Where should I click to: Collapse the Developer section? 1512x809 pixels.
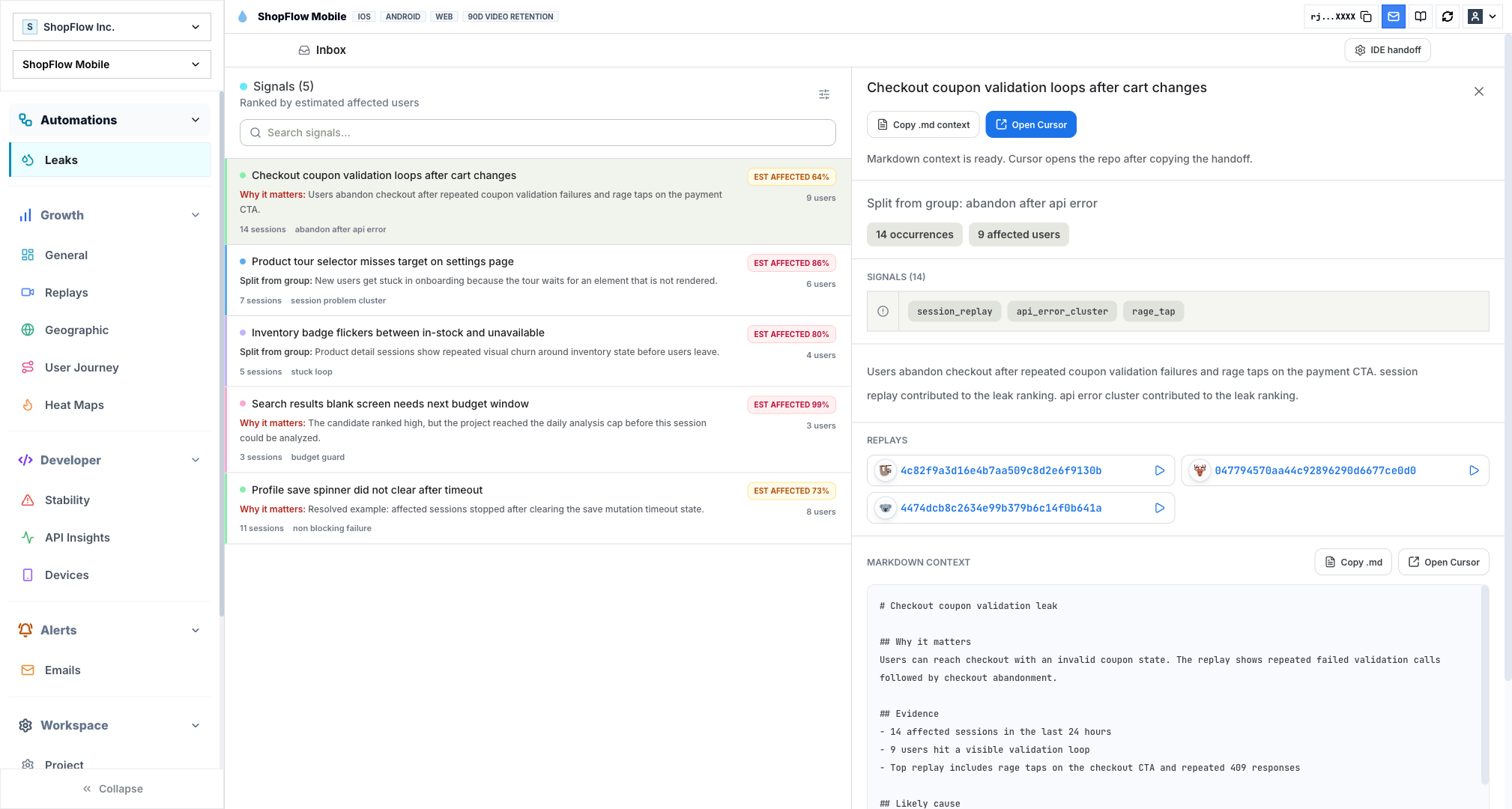pyautogui.click(x=196, y=460)
